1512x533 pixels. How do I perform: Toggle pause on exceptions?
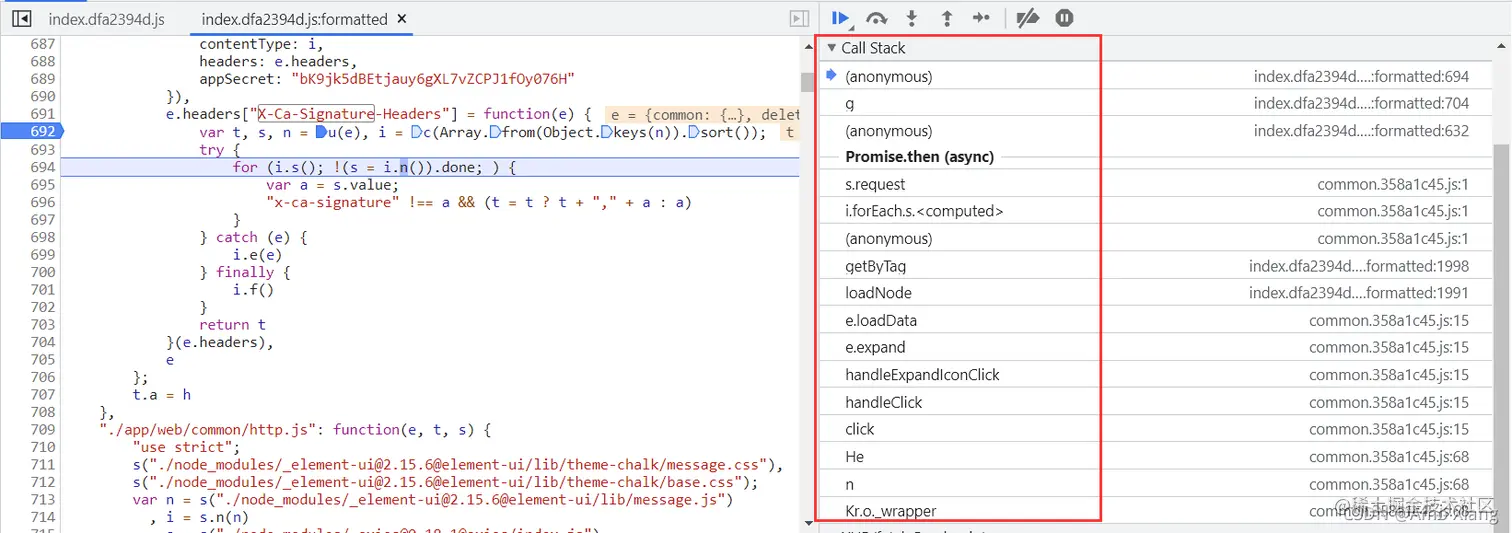(1065, 18)
